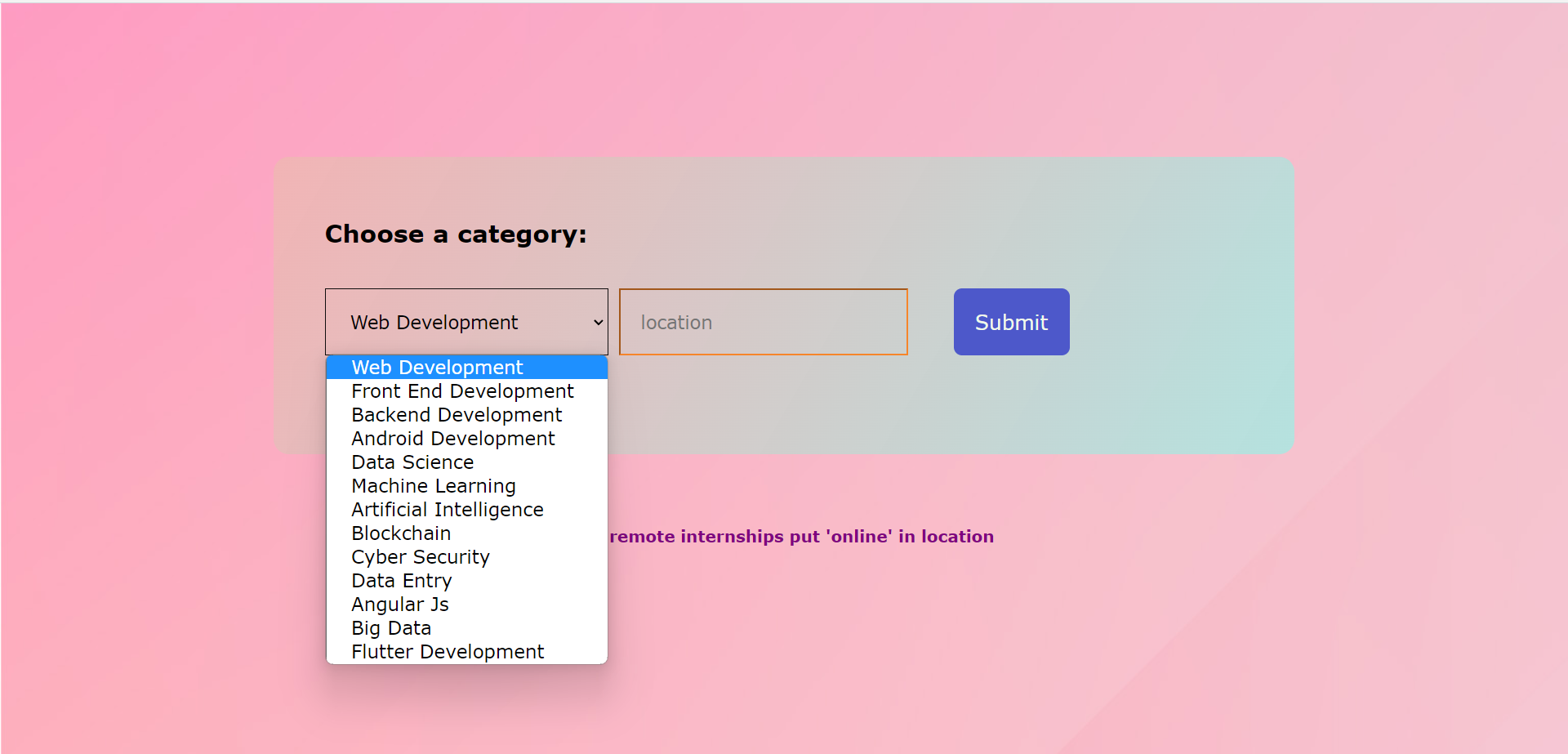The height and width of the screenshot is (754, 1568).
Task: Open the category selection dropdown chevron
Action: click(x=597, y=322)
